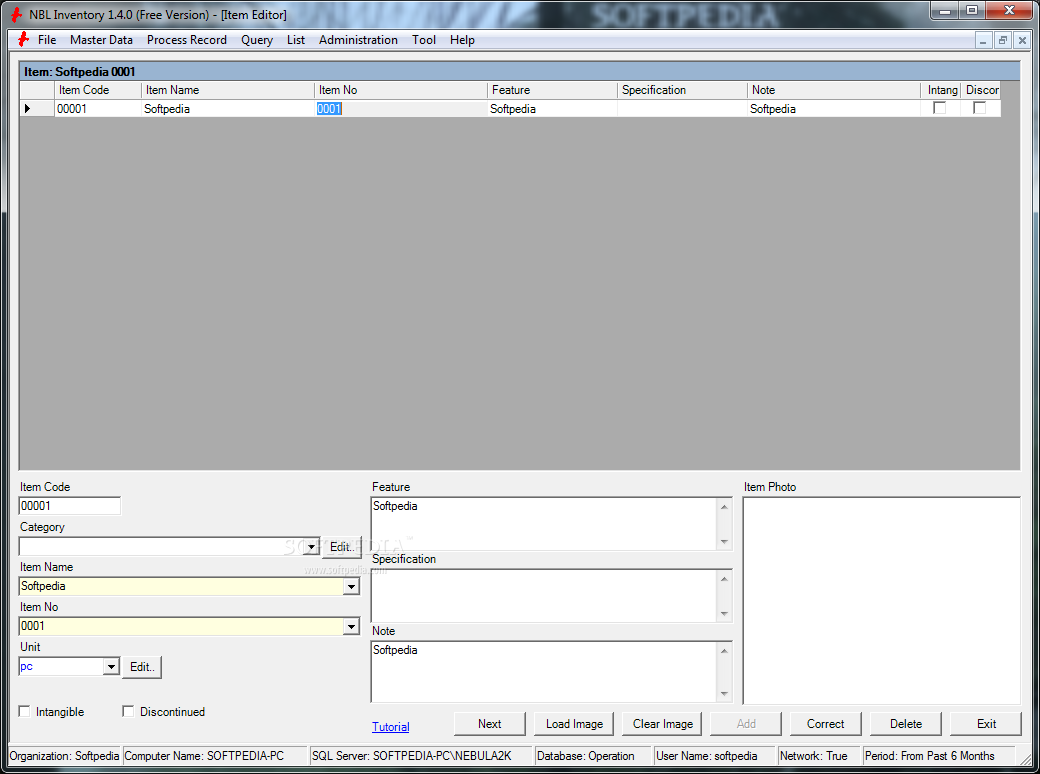Click Edit.. button next to Unit
The height and width of the screenshot is (774, 1040).
pyautogui.click(x=142, y=667)
